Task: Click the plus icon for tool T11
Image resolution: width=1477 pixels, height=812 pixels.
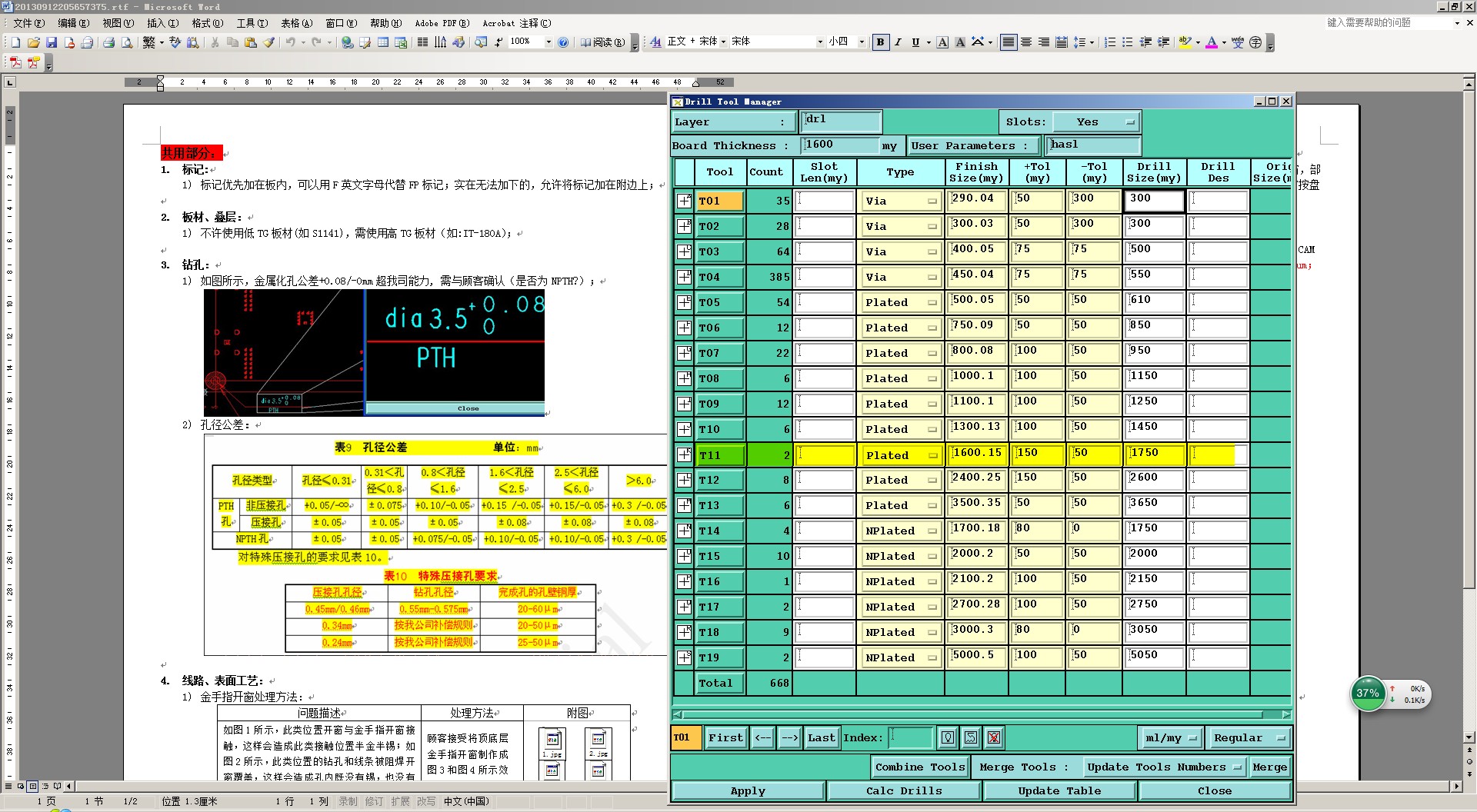Action: (x=684, y=454)
